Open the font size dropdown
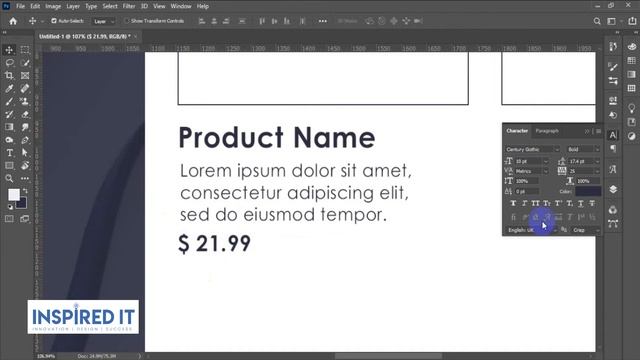 pyautogui.click(x=546, y=162)
